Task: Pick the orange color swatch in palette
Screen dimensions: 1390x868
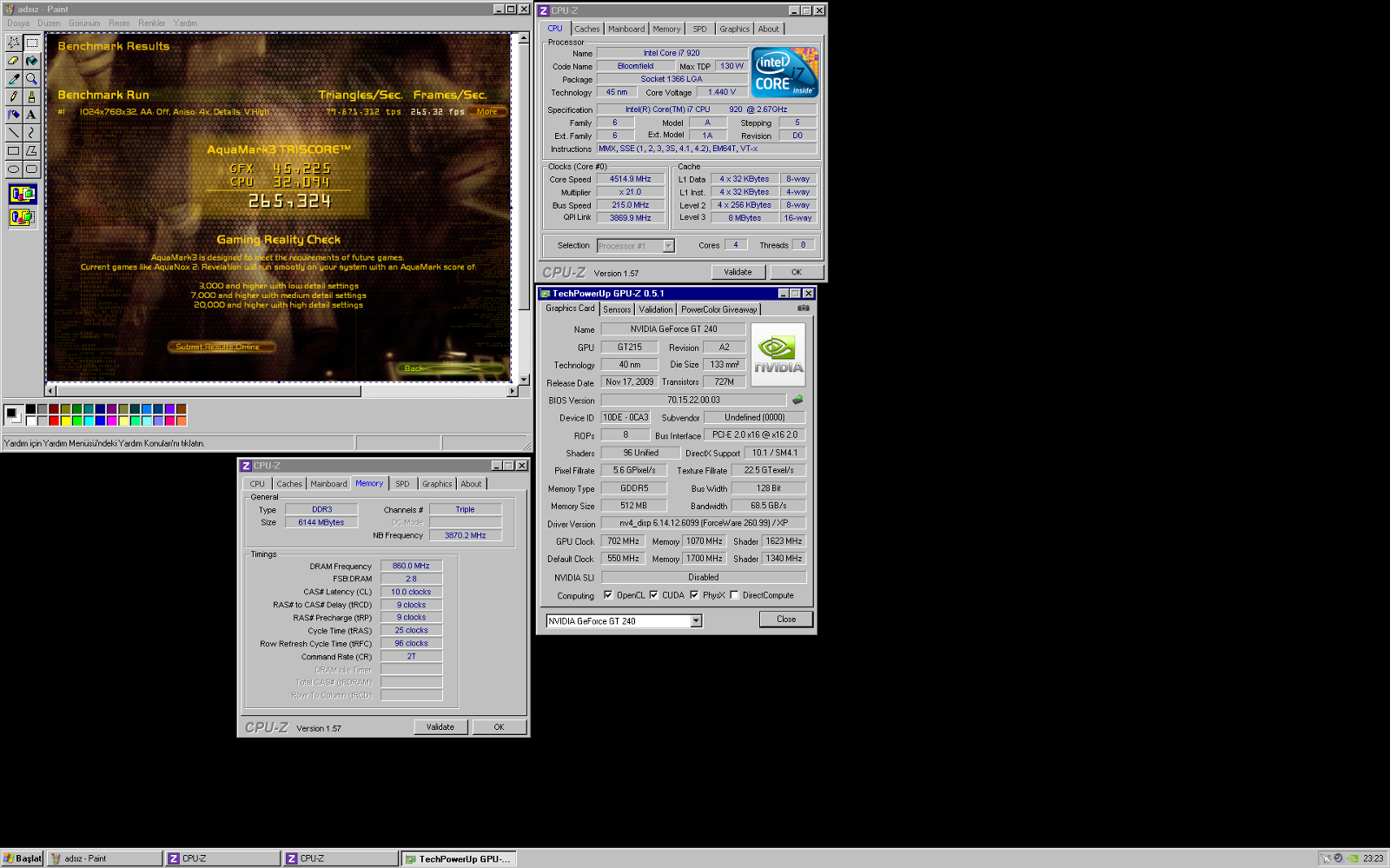Action: click(x=182, y=421)
